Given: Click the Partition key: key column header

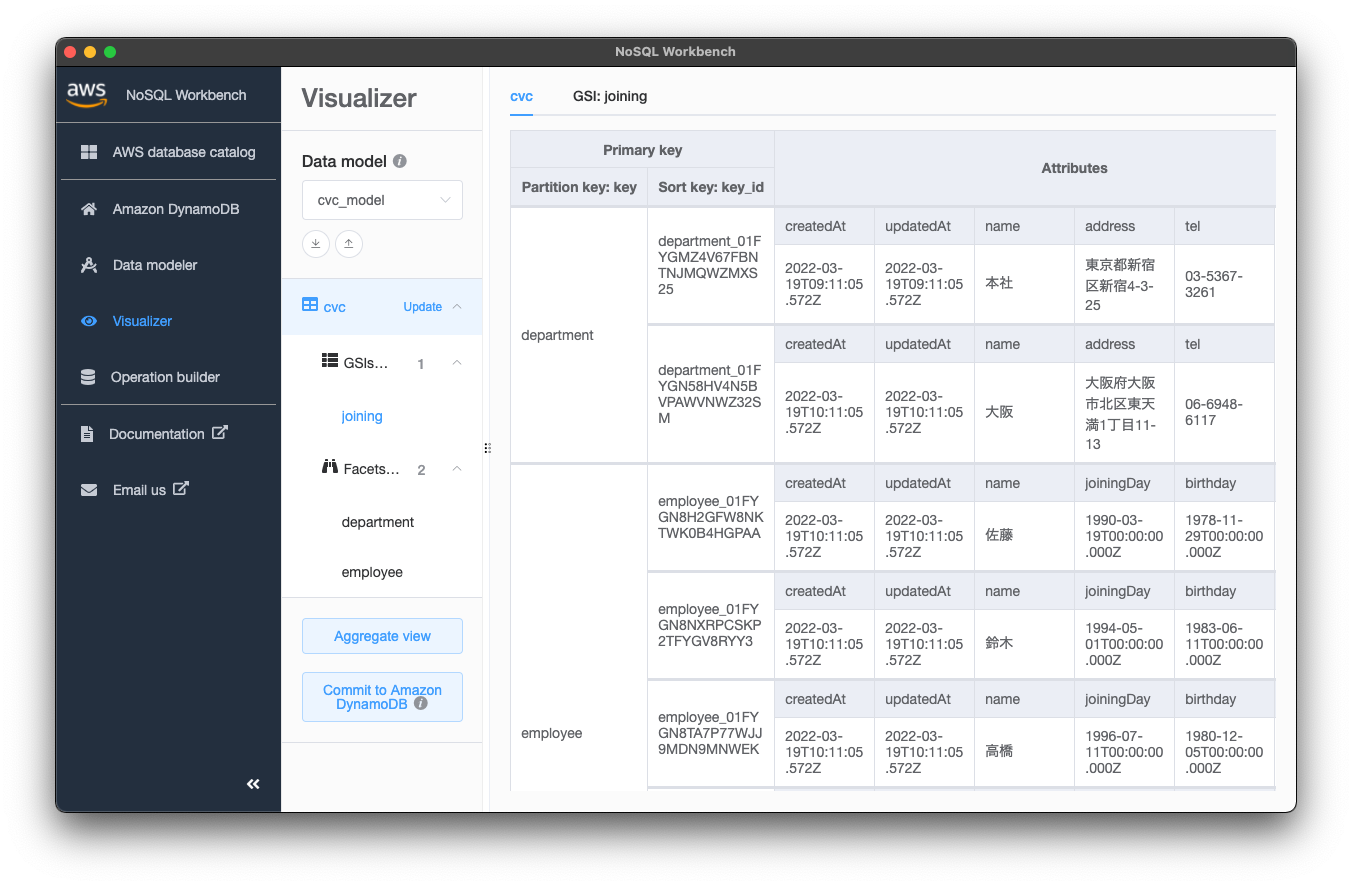Looking at the screenshot, I should tap(579, 187).
